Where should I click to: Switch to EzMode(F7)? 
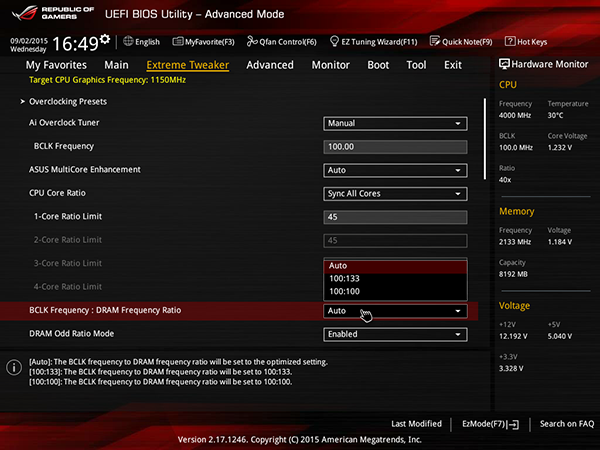(490, 424)
